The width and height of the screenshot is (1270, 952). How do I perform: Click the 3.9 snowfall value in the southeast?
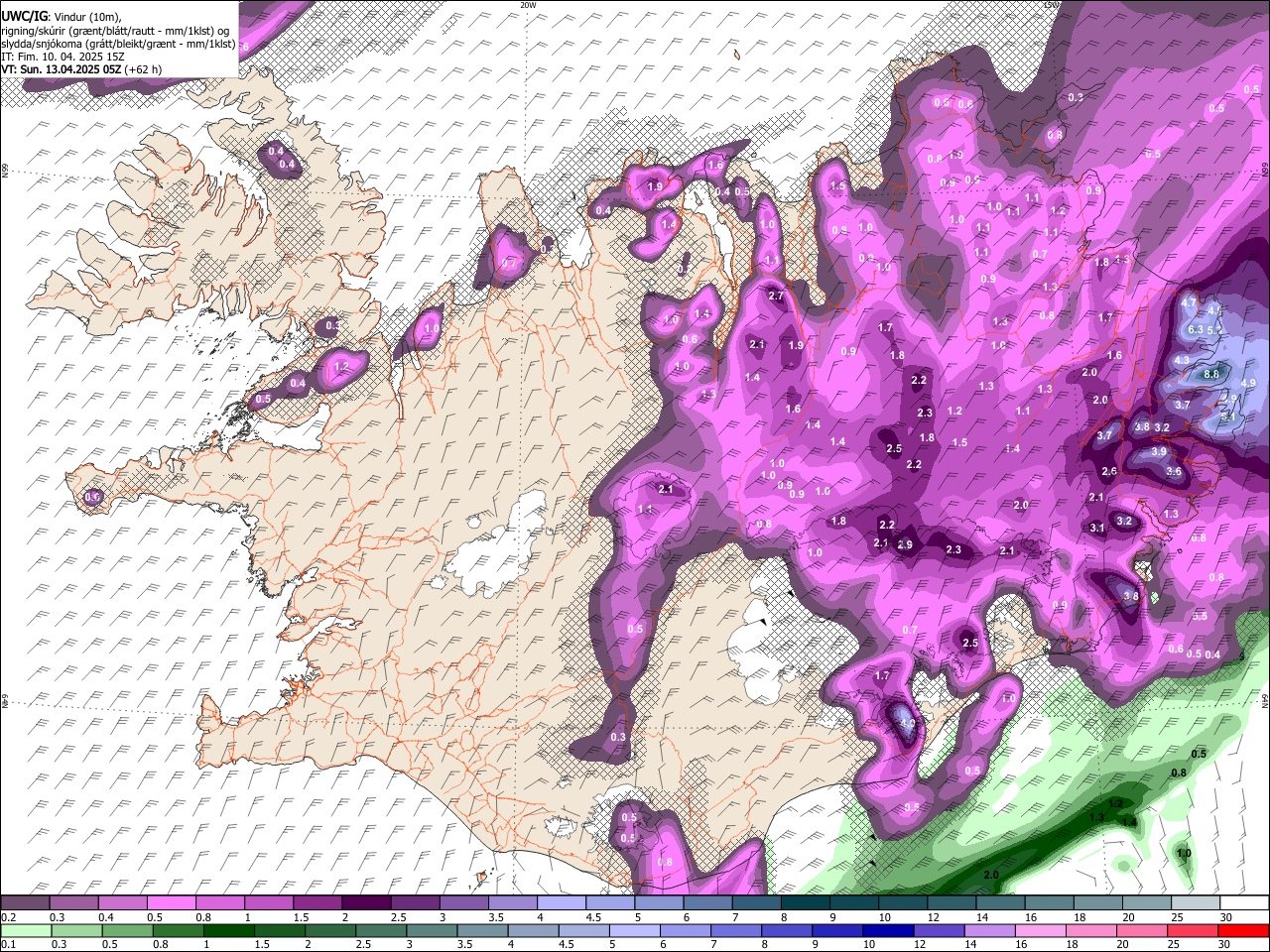tap(1159, 451)
